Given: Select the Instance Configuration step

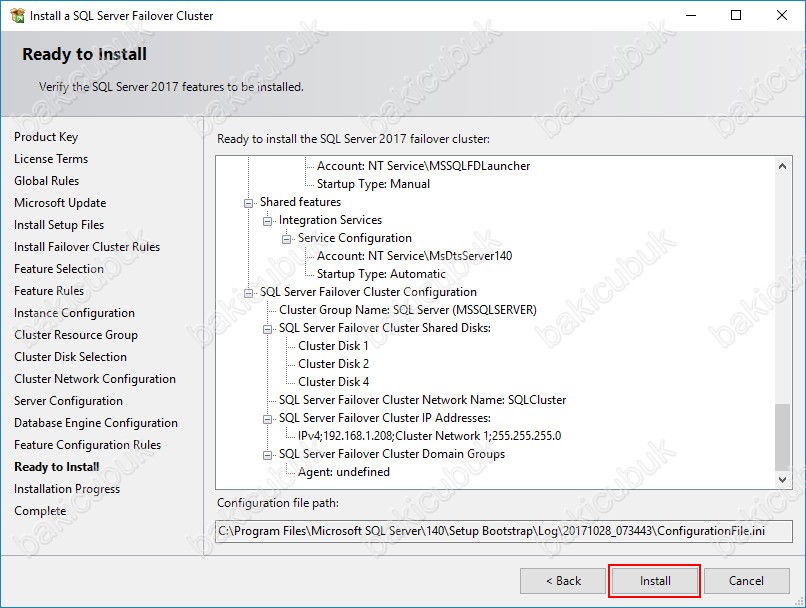Looking at the screenshot, I should pos(74,313).
